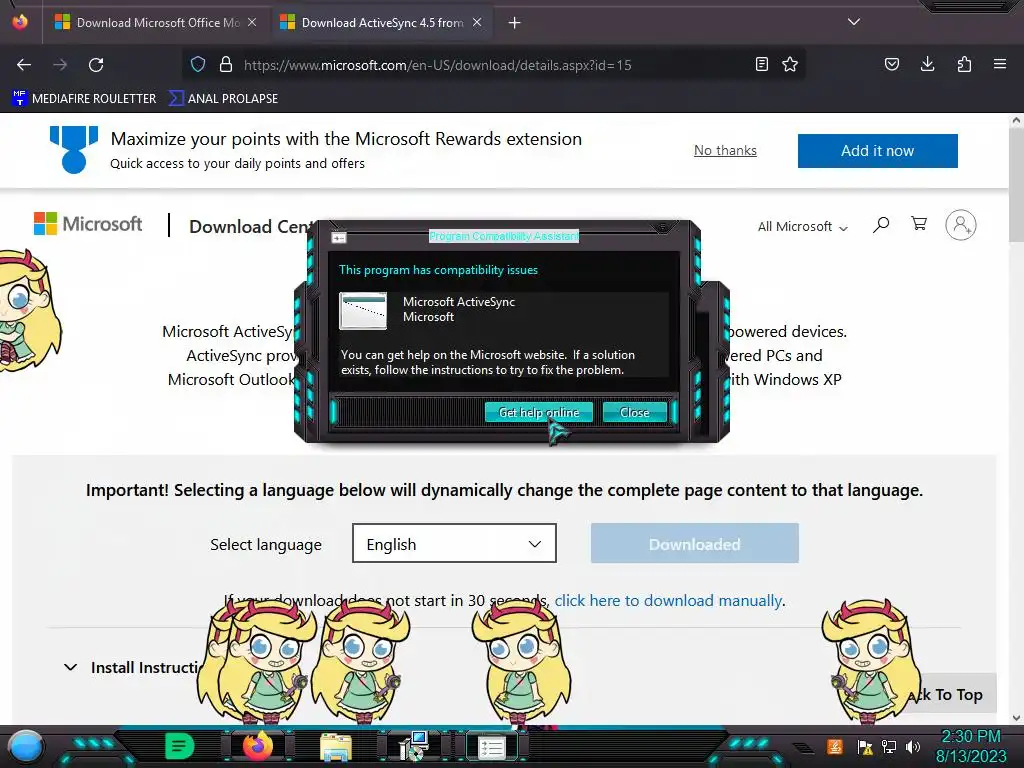Screen dimensions: 1024x768
Task: Open the English language dropdown
Action: tap(455, 543)
